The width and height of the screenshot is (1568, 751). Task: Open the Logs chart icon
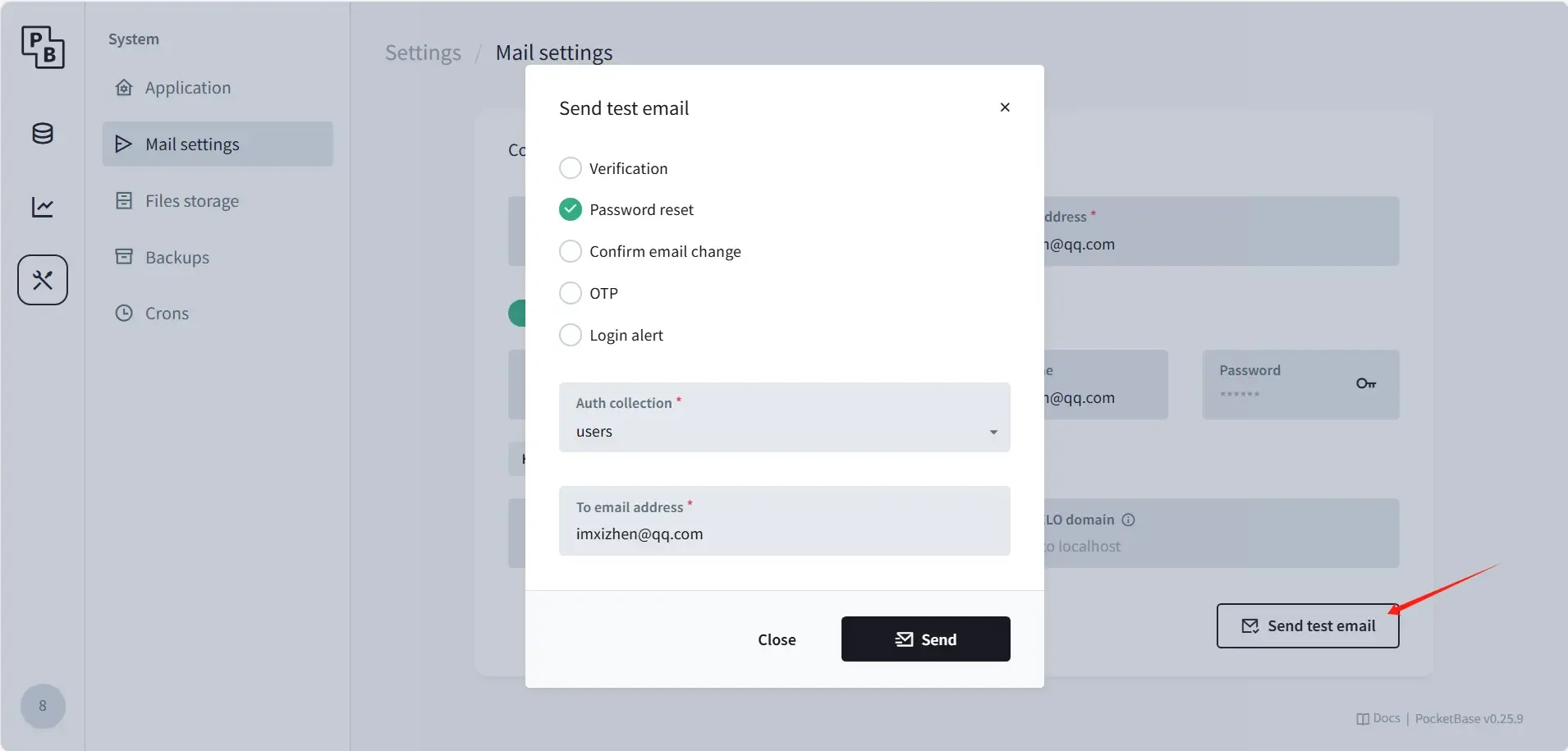[43, 207]
